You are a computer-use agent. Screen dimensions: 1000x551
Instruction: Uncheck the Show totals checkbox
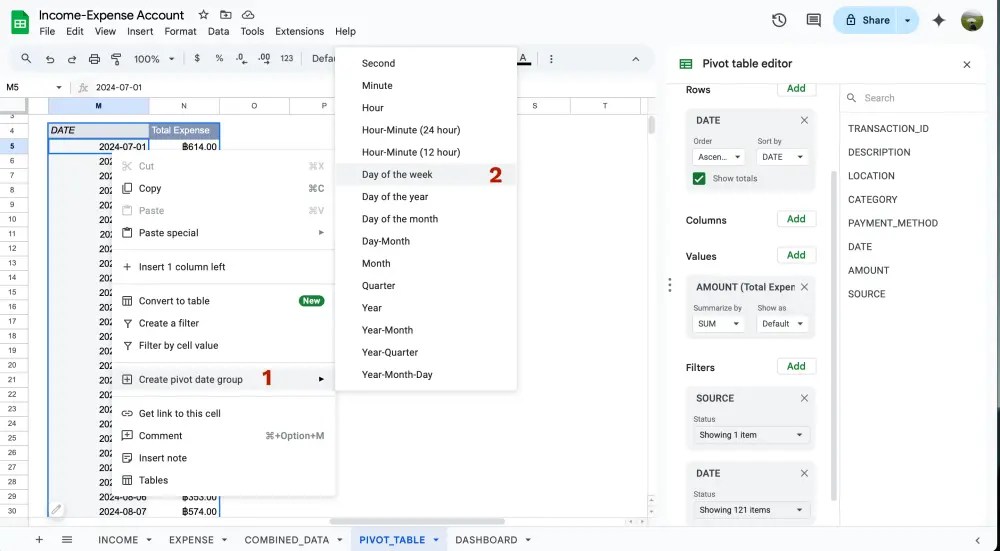699,178
